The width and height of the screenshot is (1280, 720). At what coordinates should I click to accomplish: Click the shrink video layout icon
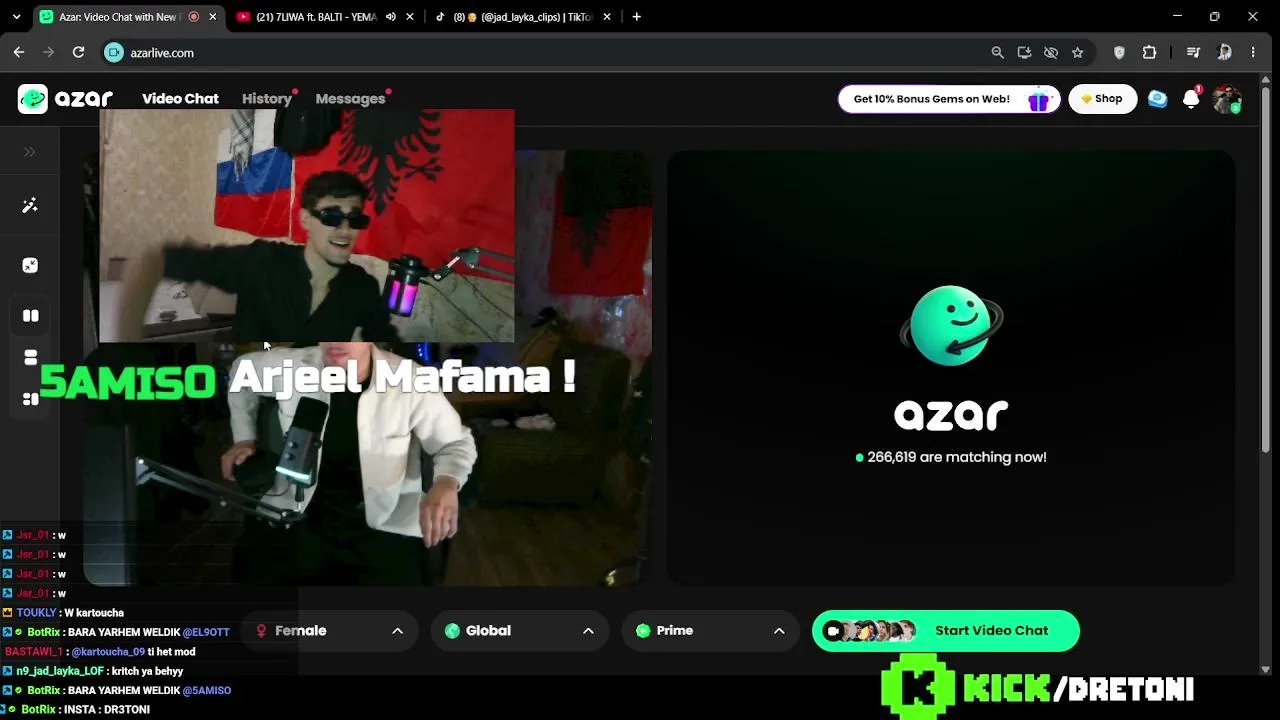(x=30, y=265)
